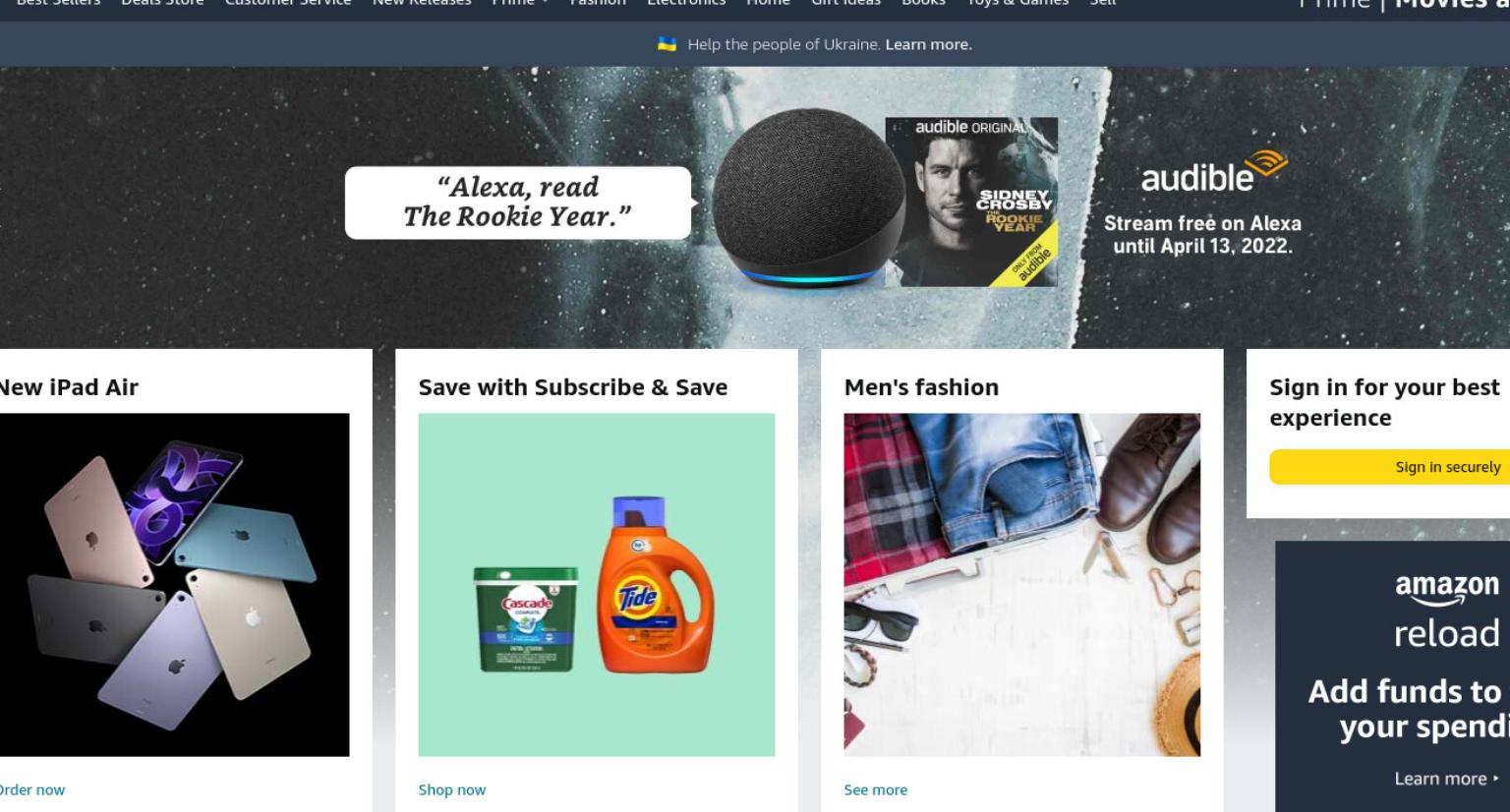Click the Audible logo in banner
This screenshot has height=812, width=1510.
tap(1214, 172)
